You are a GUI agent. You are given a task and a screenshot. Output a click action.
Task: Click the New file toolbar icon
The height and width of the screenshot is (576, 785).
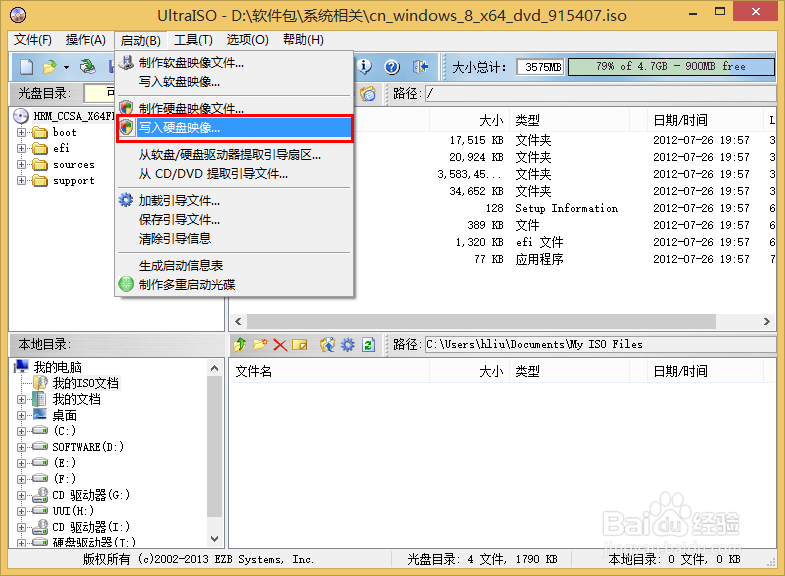tap(27, 66)
